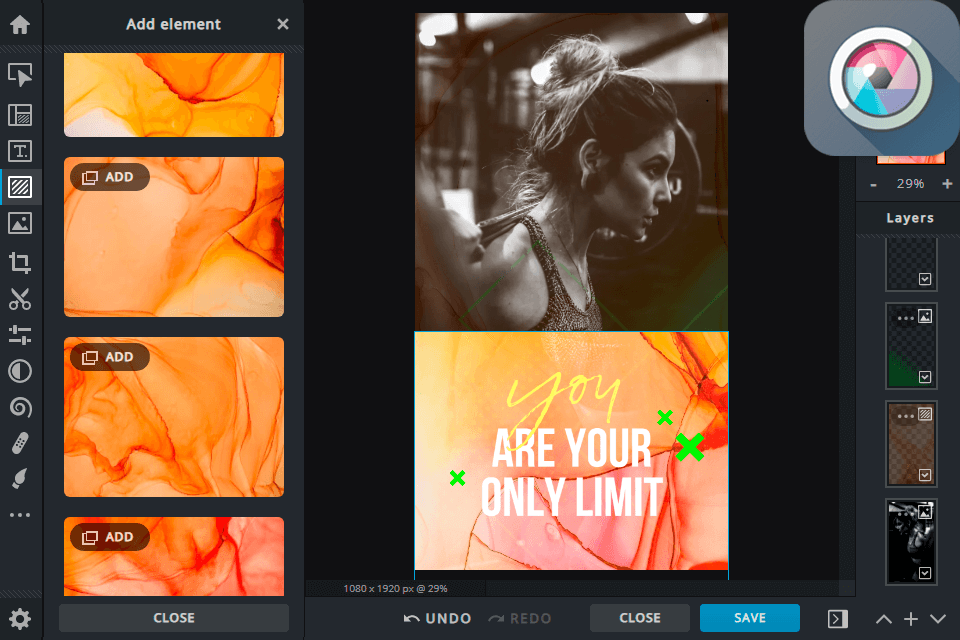The width and height of the screenshot is (960, 640).
Task: Zoom in with the plus icon
Action: click(x=947, y=184)
